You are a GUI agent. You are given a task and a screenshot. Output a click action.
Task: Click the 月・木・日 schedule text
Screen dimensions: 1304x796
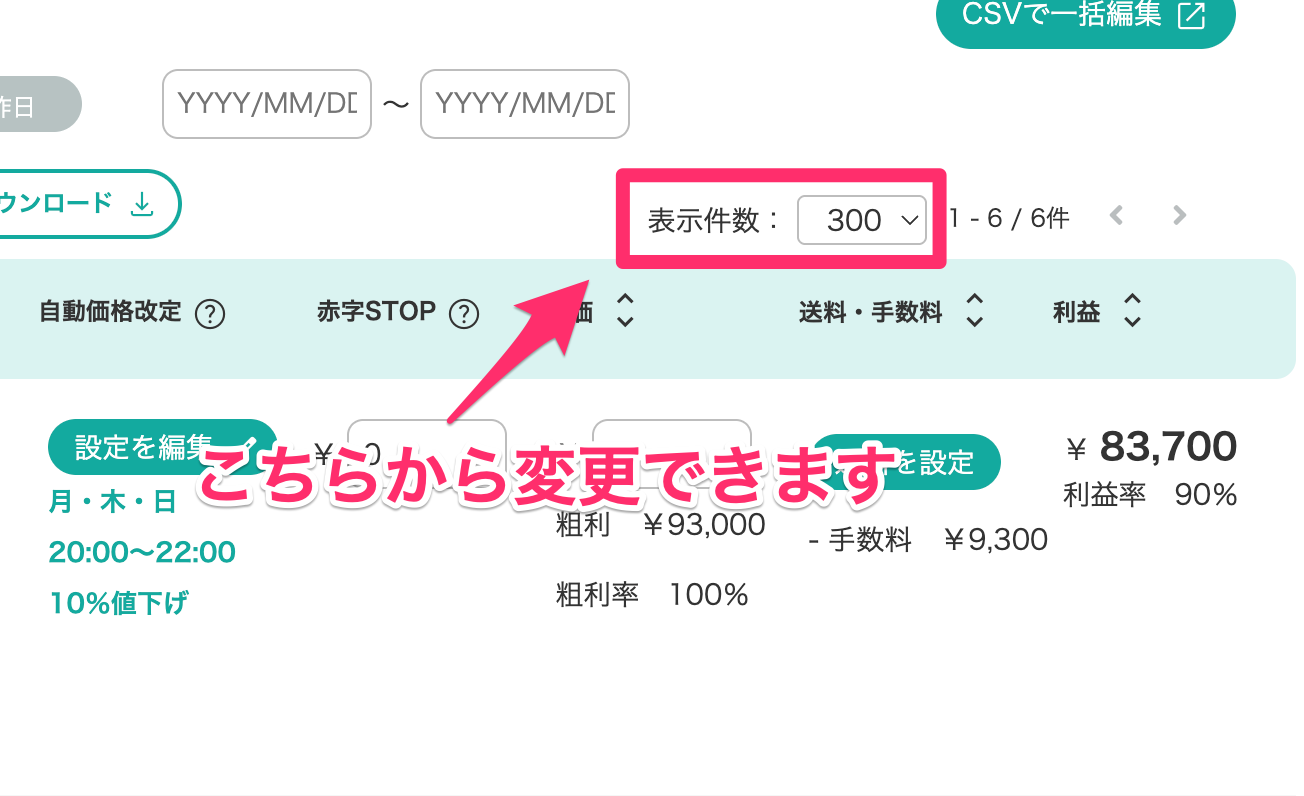point(112,502)
